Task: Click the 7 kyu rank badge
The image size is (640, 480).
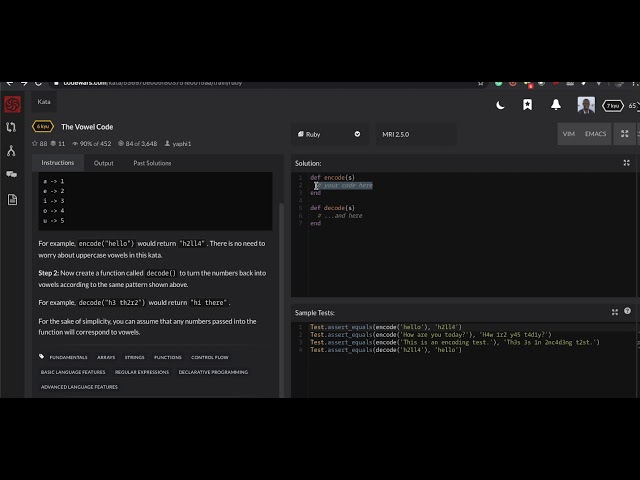Action: pos(613,106)
